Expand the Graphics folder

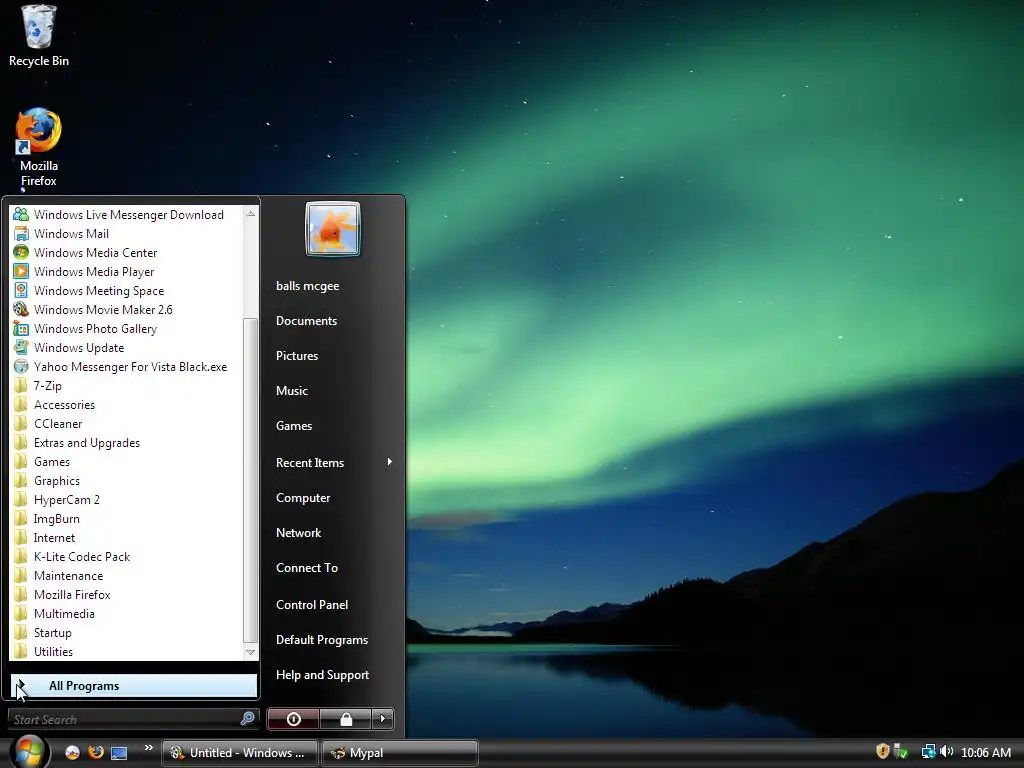46,480
